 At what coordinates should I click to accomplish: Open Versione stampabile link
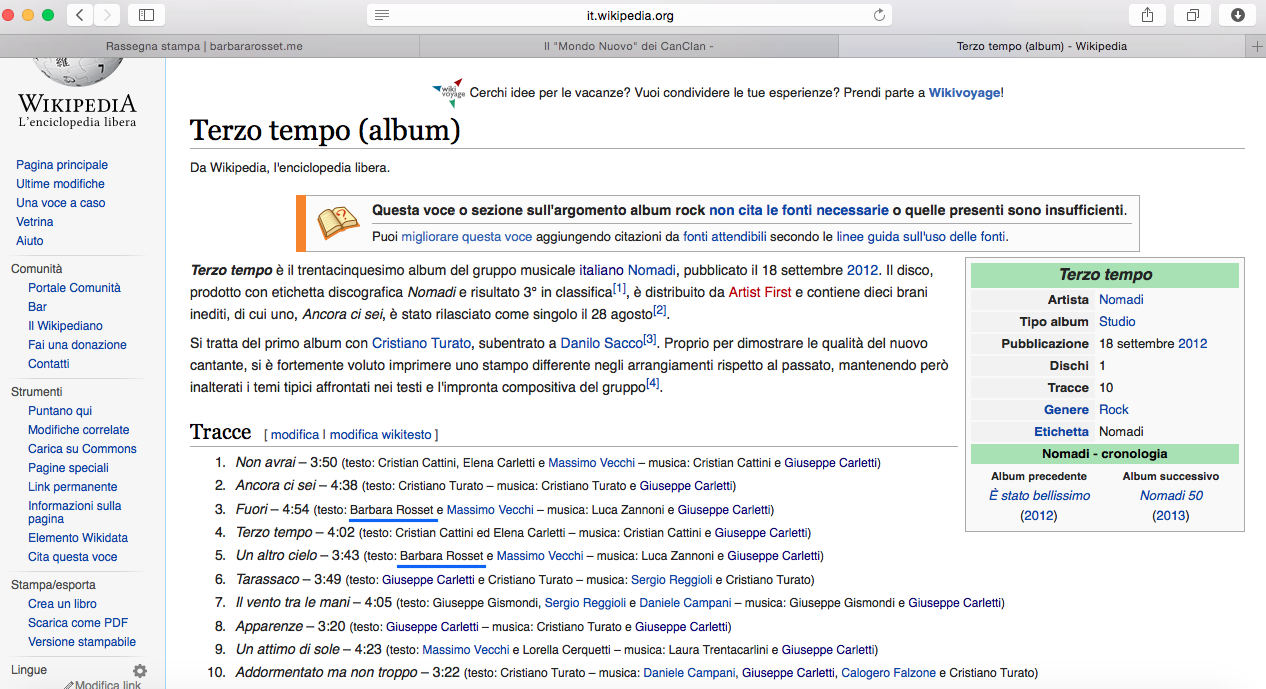tap(82, 642)
